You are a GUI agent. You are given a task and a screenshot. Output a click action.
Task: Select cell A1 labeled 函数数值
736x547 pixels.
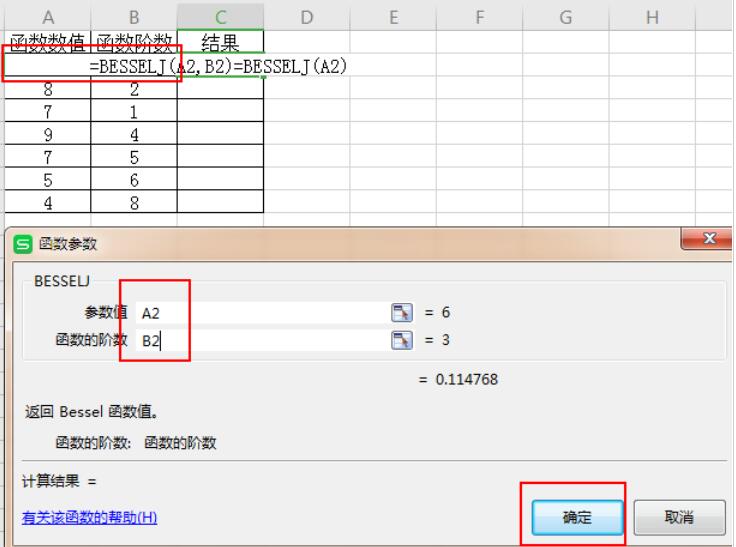pos(47,42)
